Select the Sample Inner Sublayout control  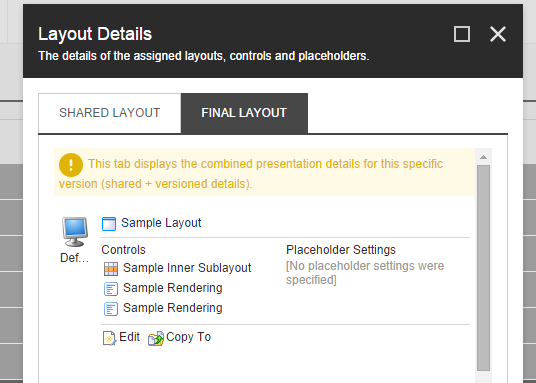coord(187,268)
